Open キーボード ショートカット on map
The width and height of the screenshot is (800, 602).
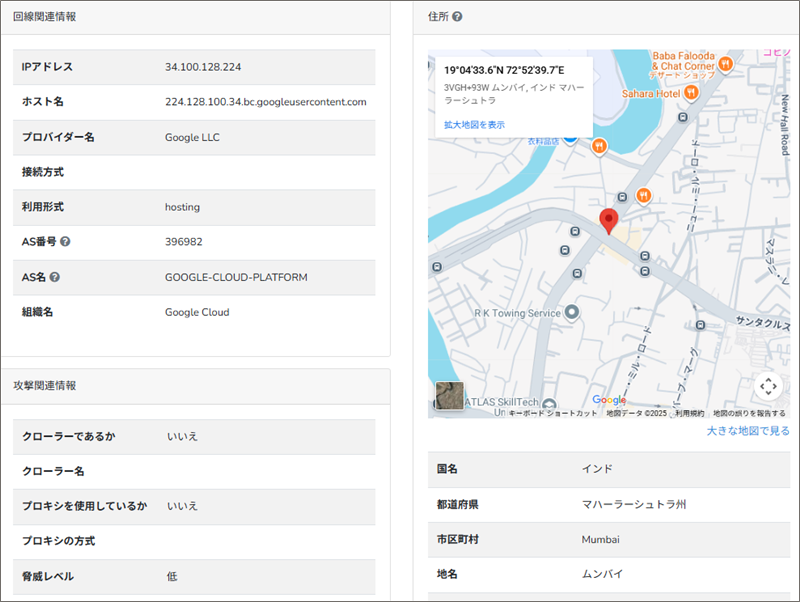[x=553, y=413]
